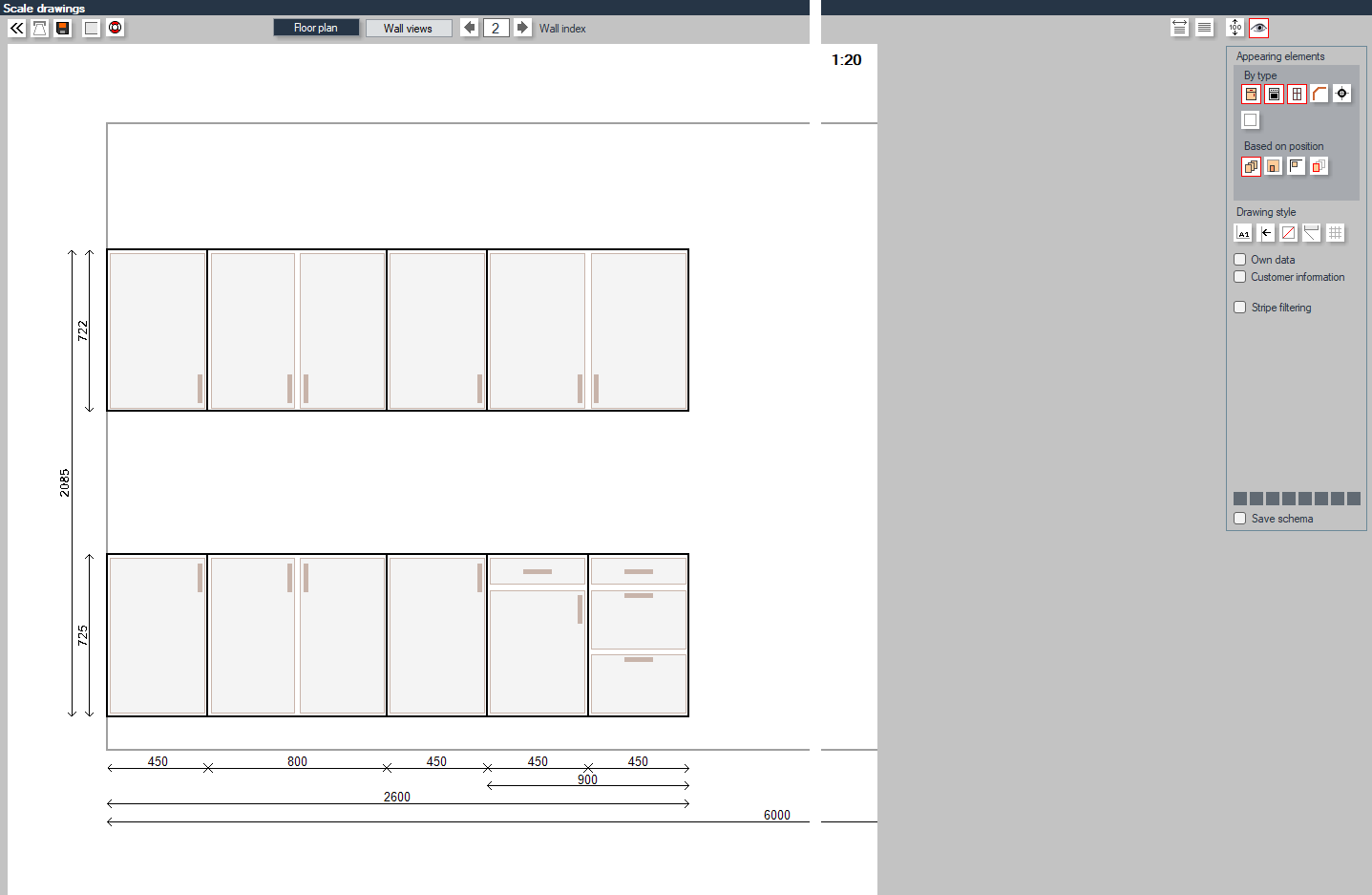The width and height of the screenshot is (1372, 895).
Task: Enable the Own data checkbox
Action: tap(1240, 260)
